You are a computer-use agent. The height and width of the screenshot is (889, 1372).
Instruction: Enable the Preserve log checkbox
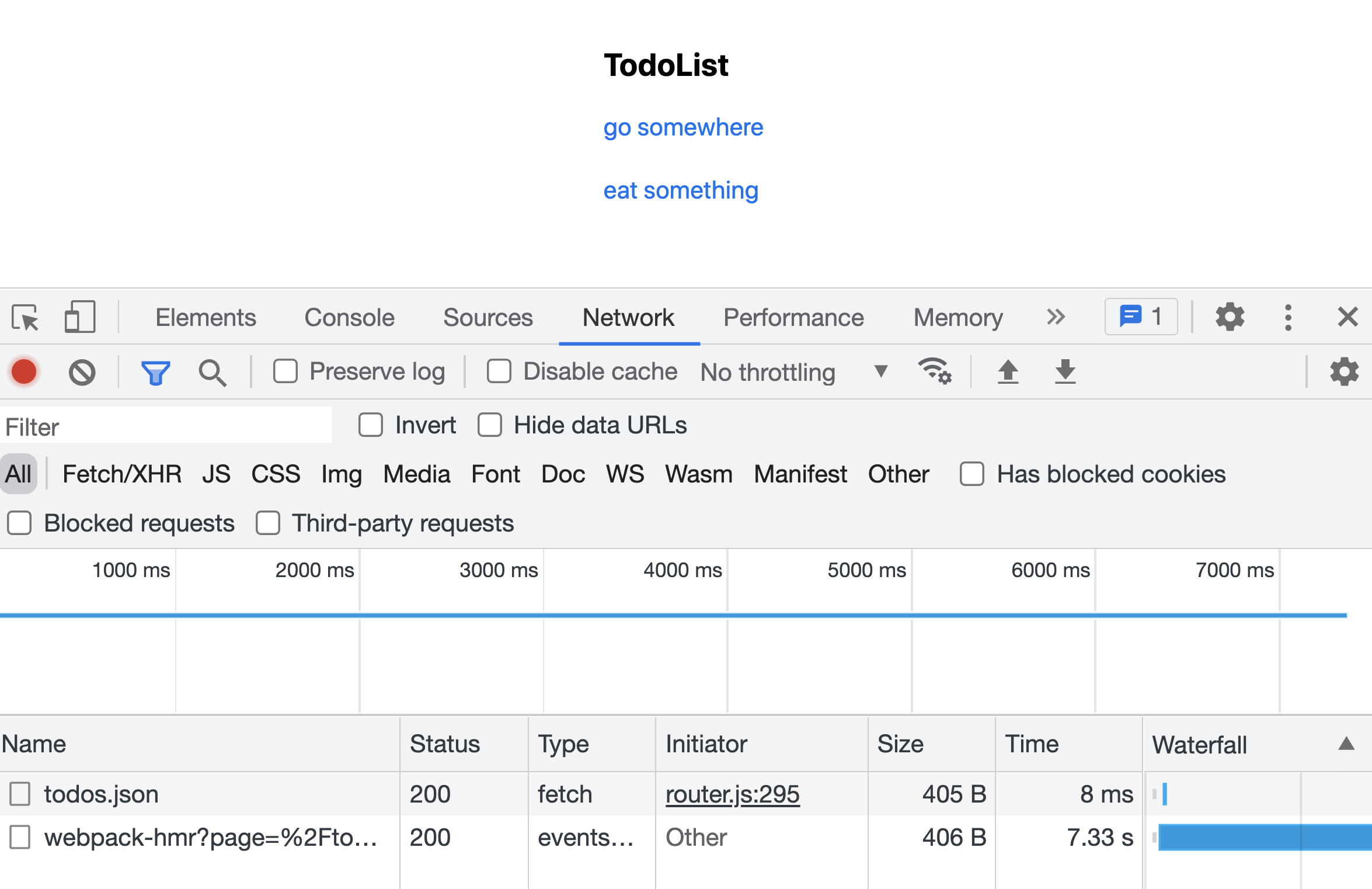tap(285, 371)
